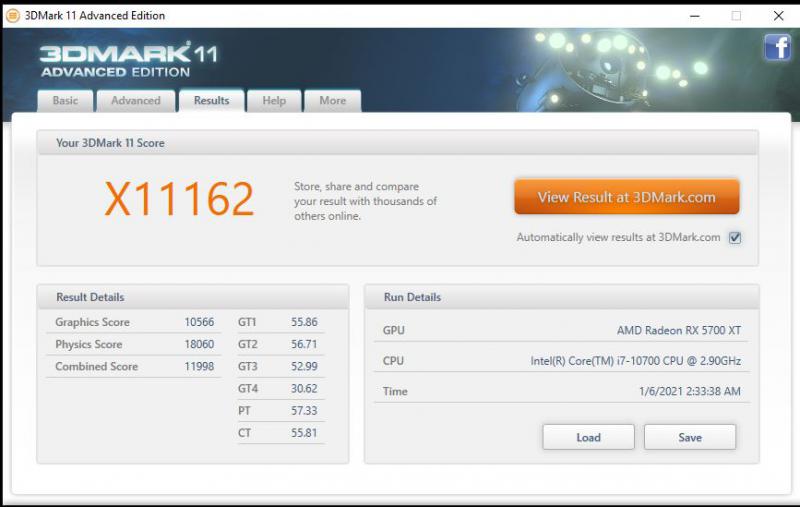This screenshot has width=800, height=507.
Task: Select the Physics Score value 18060
Action: click(x=199, y=344)
